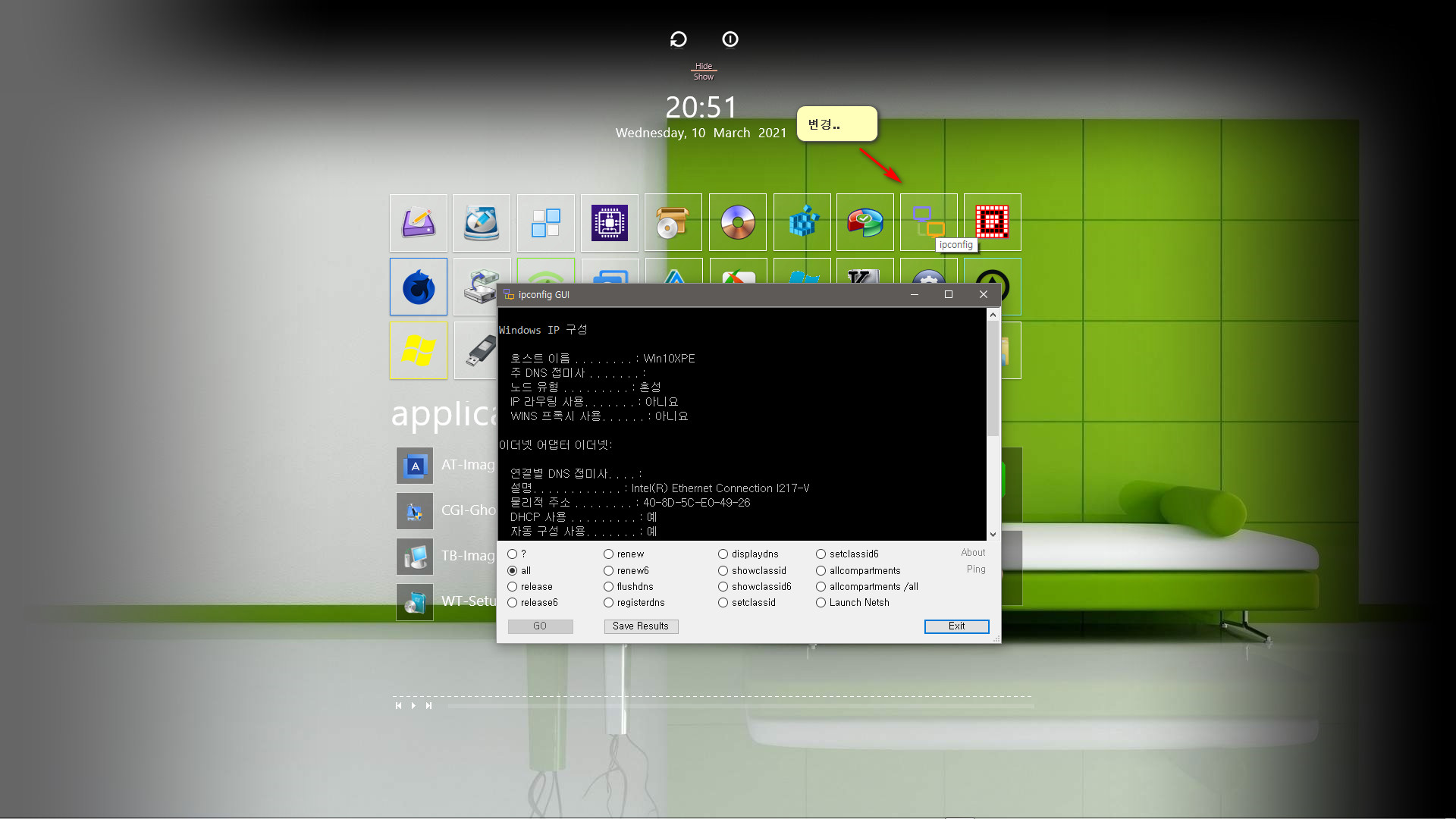The image size is (1456, 819).
Task: Open the WT-Setup application icon
Action: 415,602
